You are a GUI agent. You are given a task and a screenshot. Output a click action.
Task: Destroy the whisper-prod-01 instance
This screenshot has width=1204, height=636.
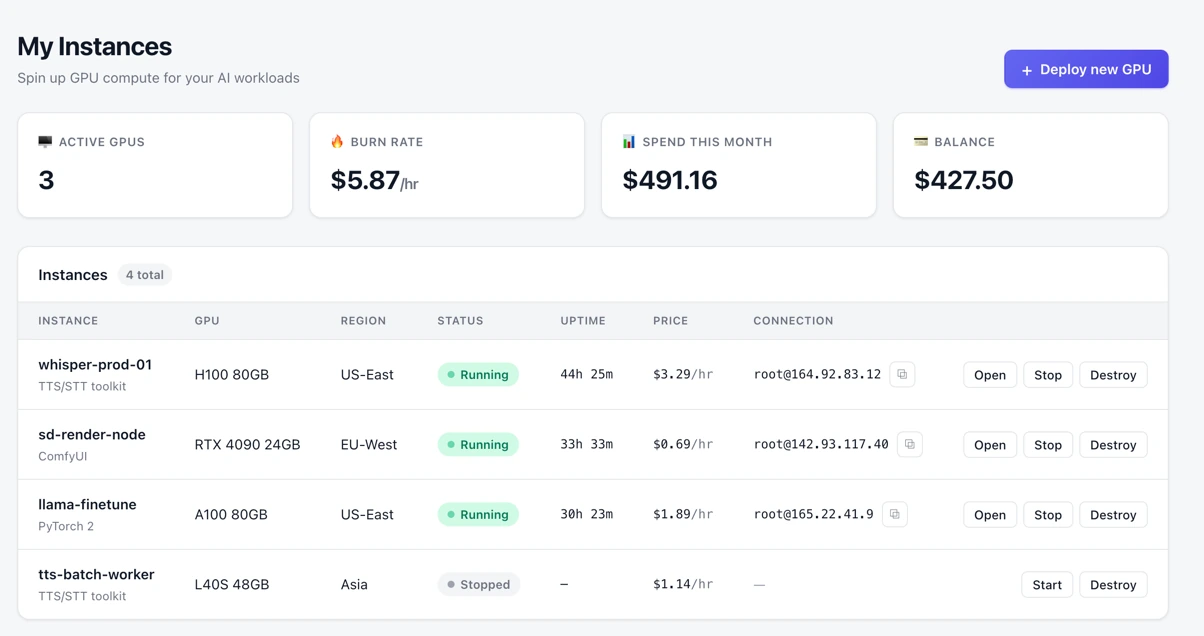[x=1113, y=375]
